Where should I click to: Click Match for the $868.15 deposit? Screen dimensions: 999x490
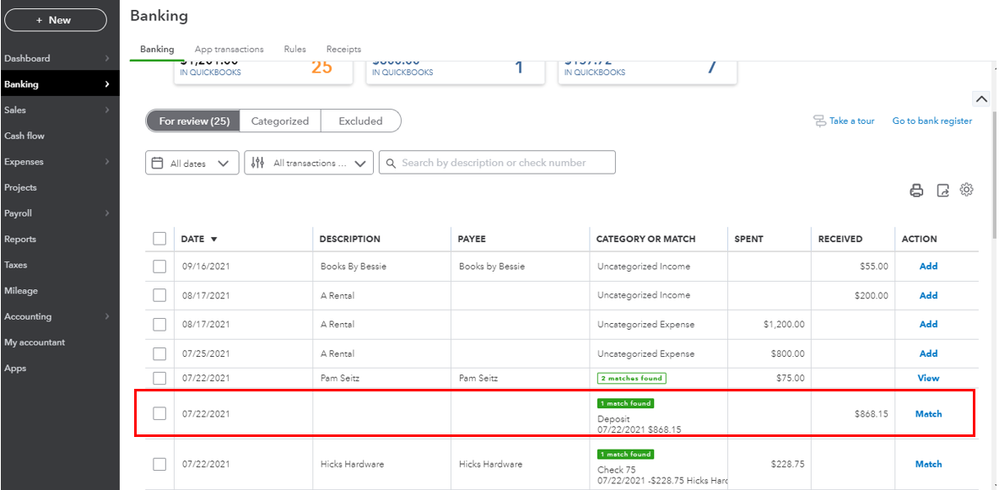(928, 414)
